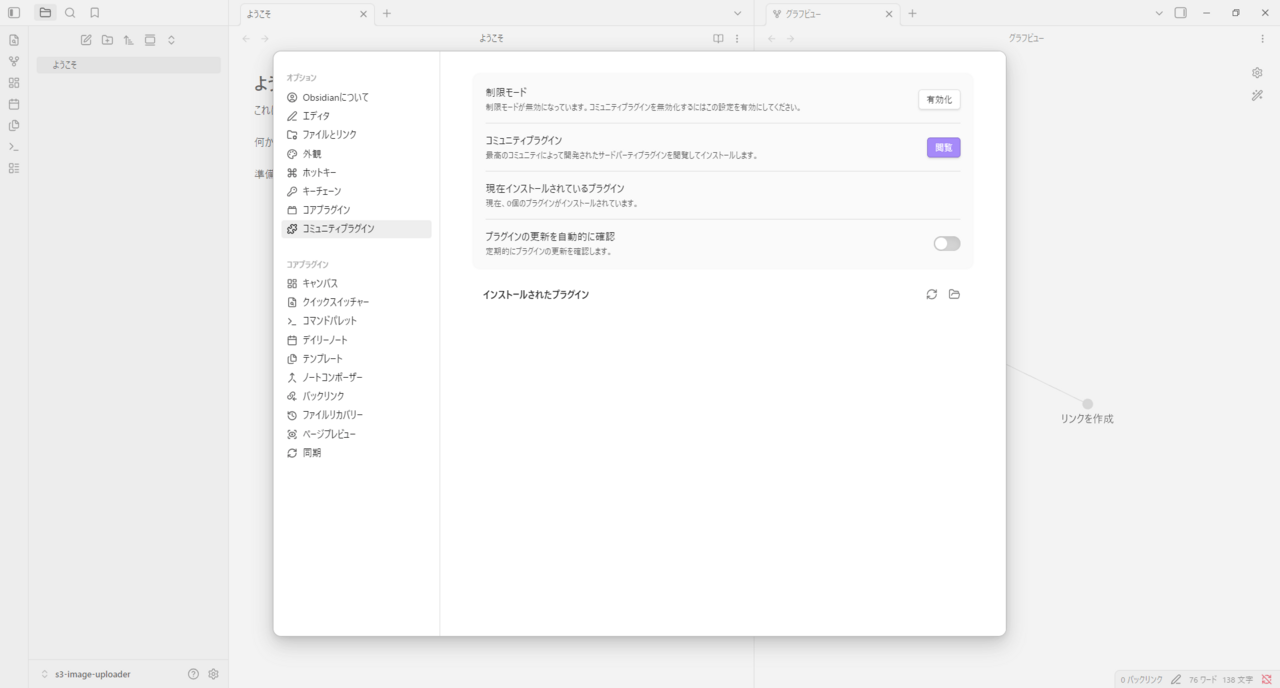Click the 閲覧 community plugins button

pos(943,148)
